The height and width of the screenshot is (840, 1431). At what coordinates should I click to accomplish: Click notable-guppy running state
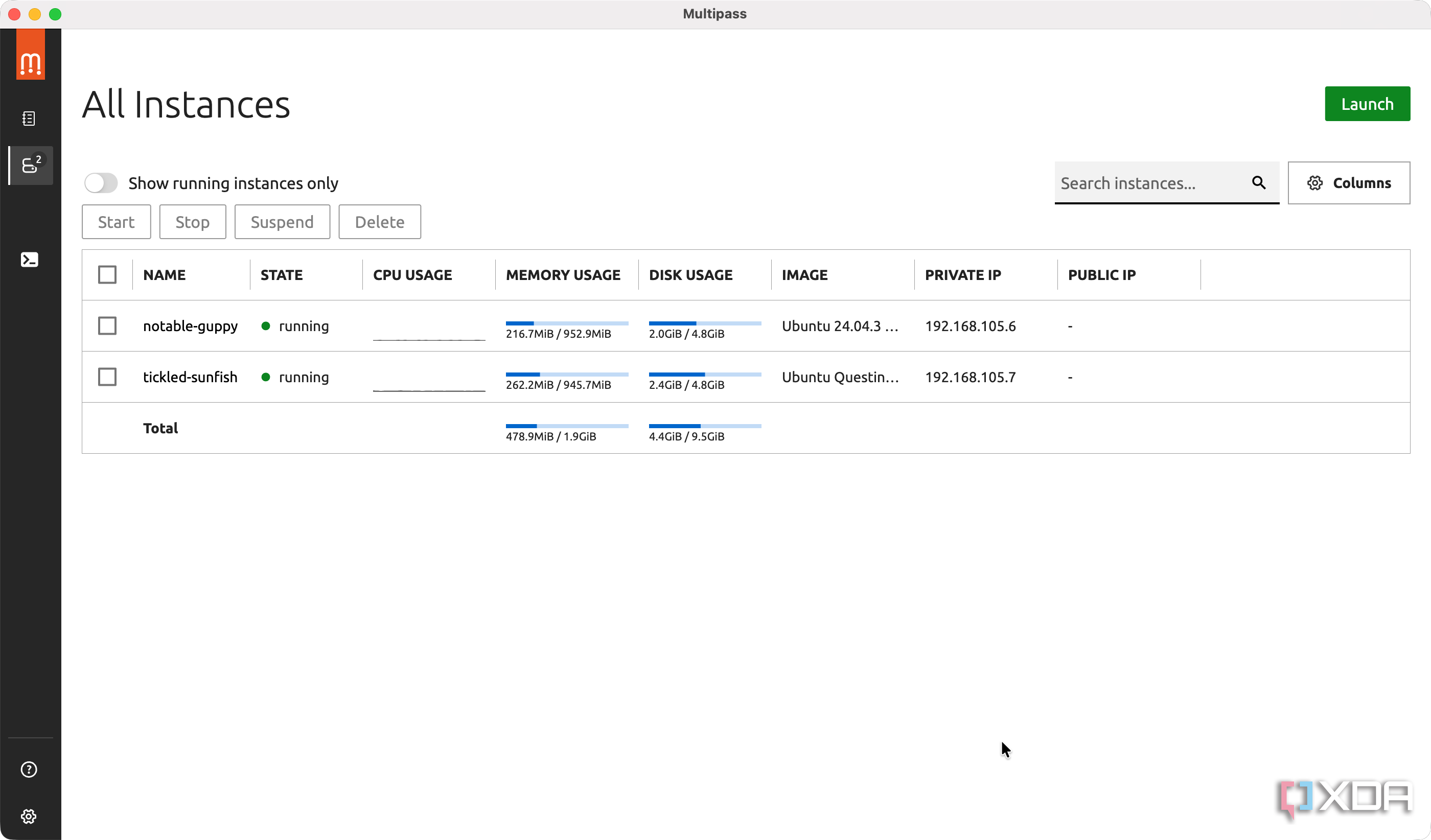point(295,326)
